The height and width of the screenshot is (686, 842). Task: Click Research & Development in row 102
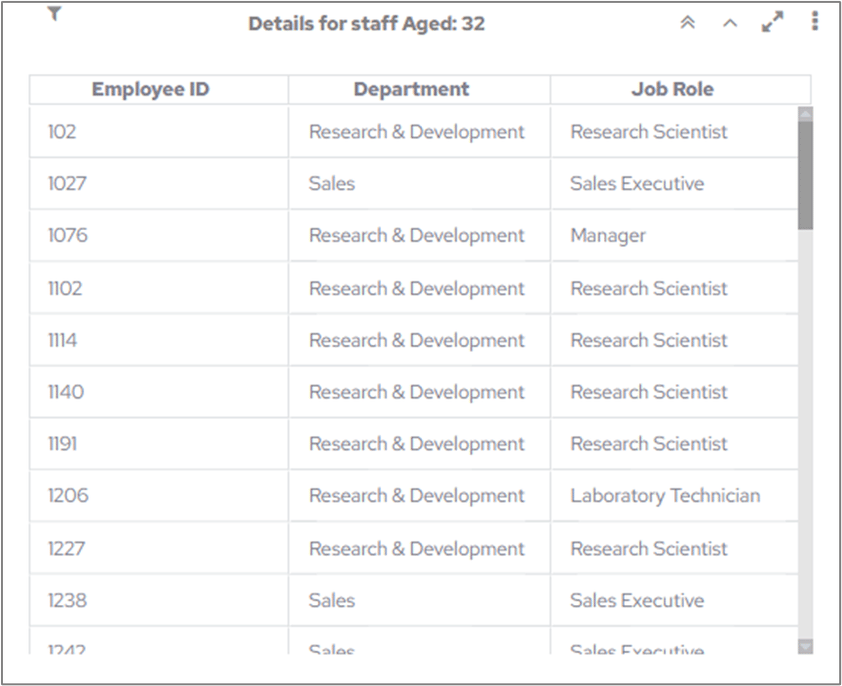(417, 132)
